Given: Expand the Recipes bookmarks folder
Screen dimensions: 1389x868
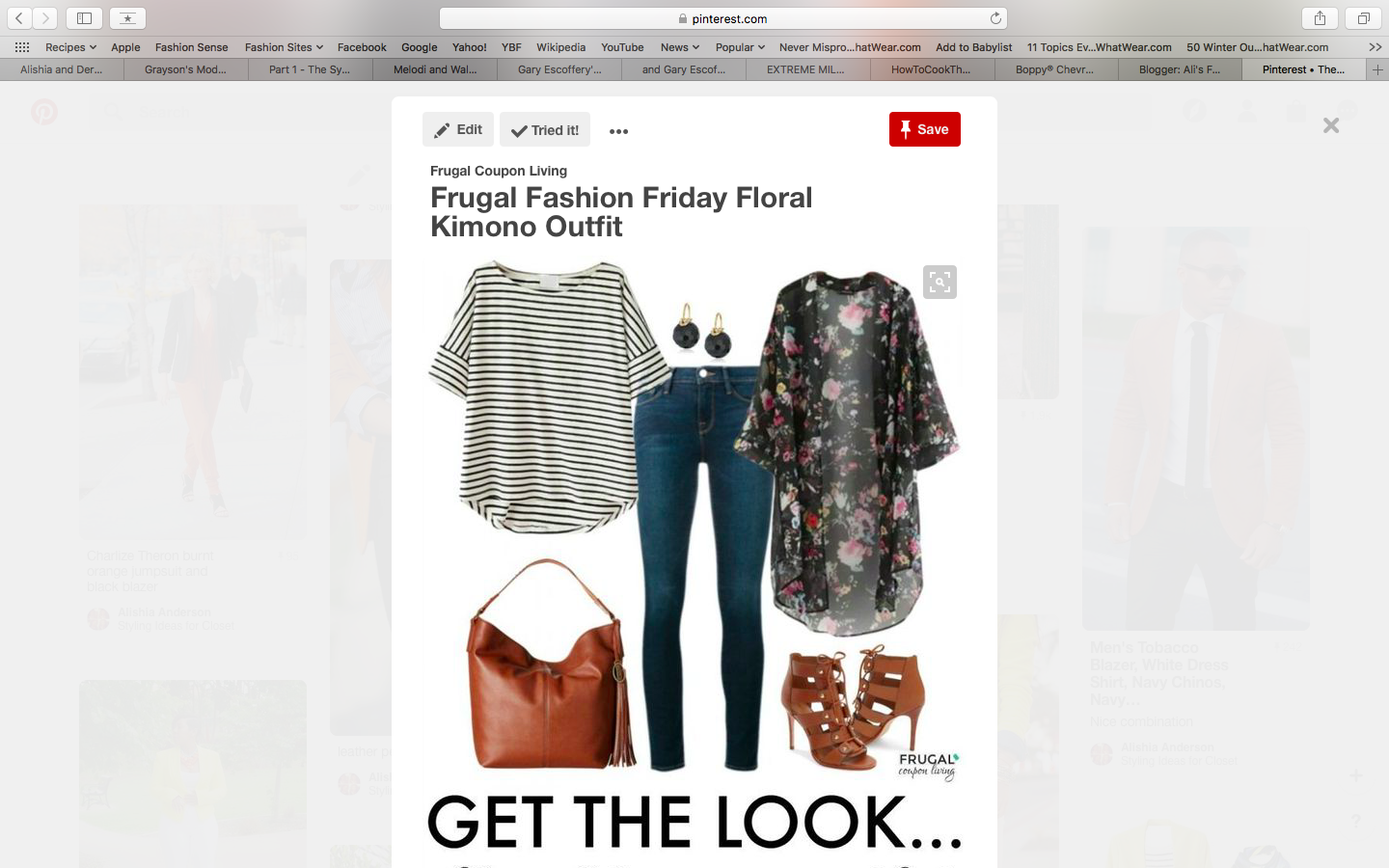Looking at the screenshot, I should [x=70, y=47].
